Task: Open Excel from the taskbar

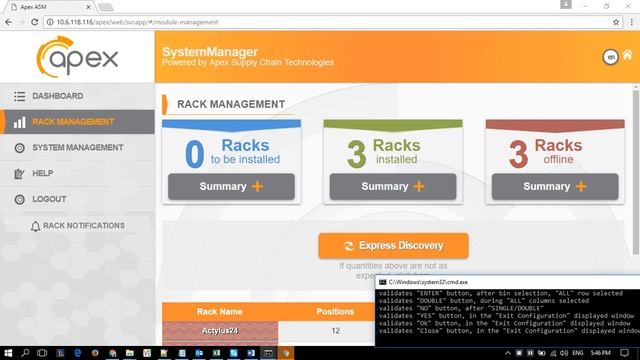Action: coord(216,353)
